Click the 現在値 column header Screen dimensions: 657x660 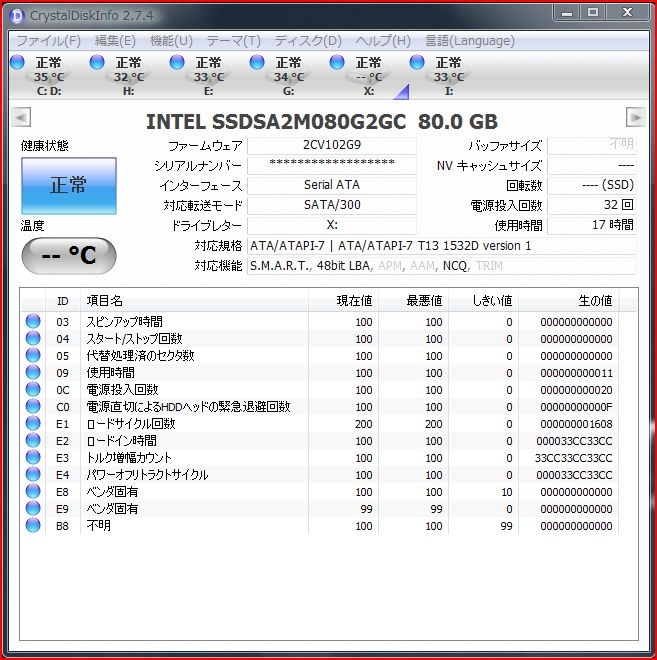343,301
